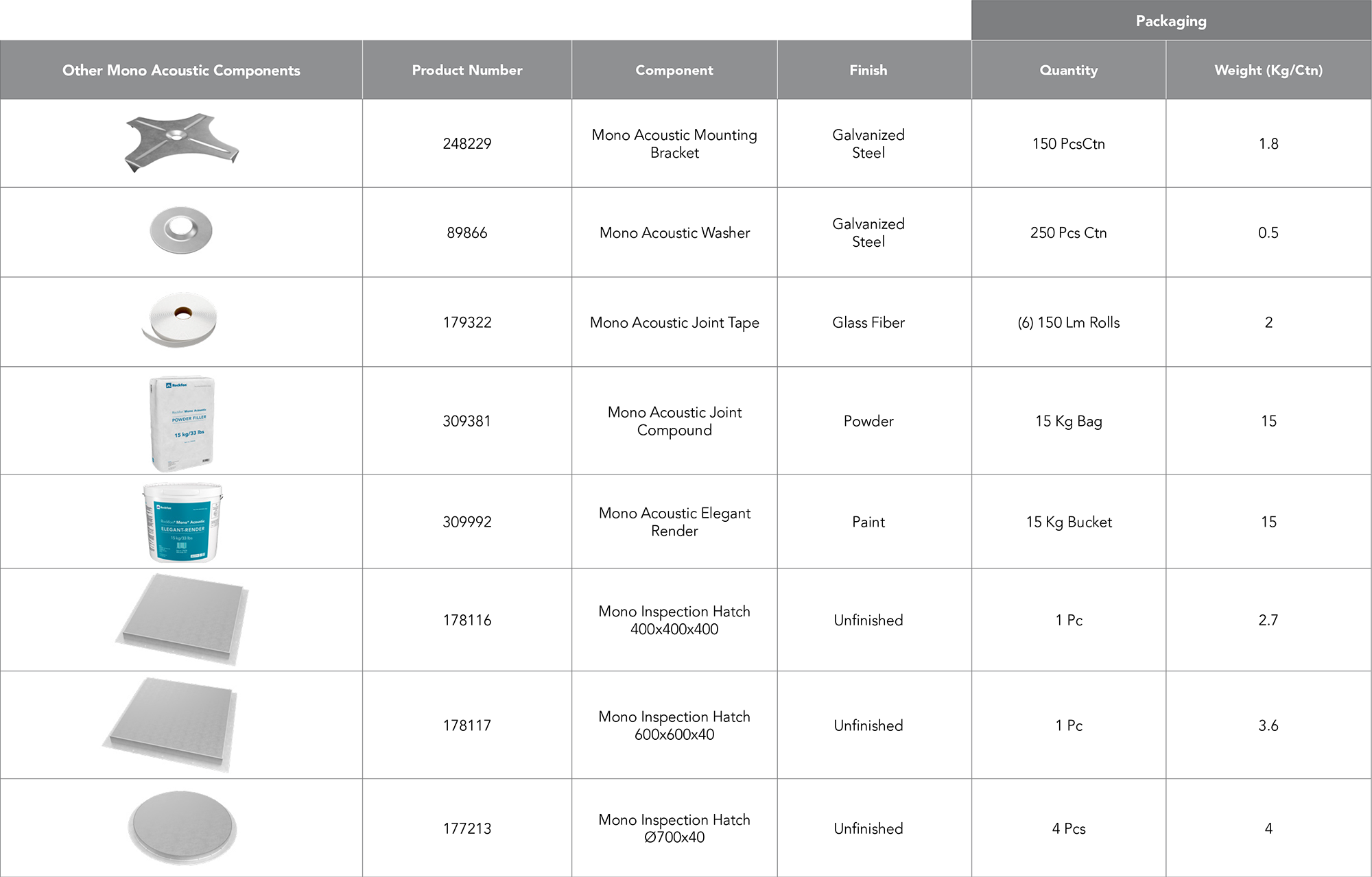Click the Glass Fiber finish cell
This screenshot has width=1372, height=877.
(868, 322)
